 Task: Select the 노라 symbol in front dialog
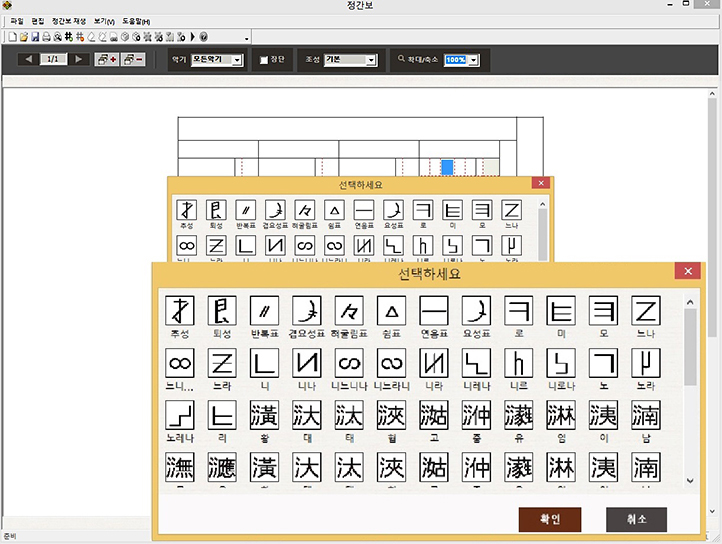[646, 363]
